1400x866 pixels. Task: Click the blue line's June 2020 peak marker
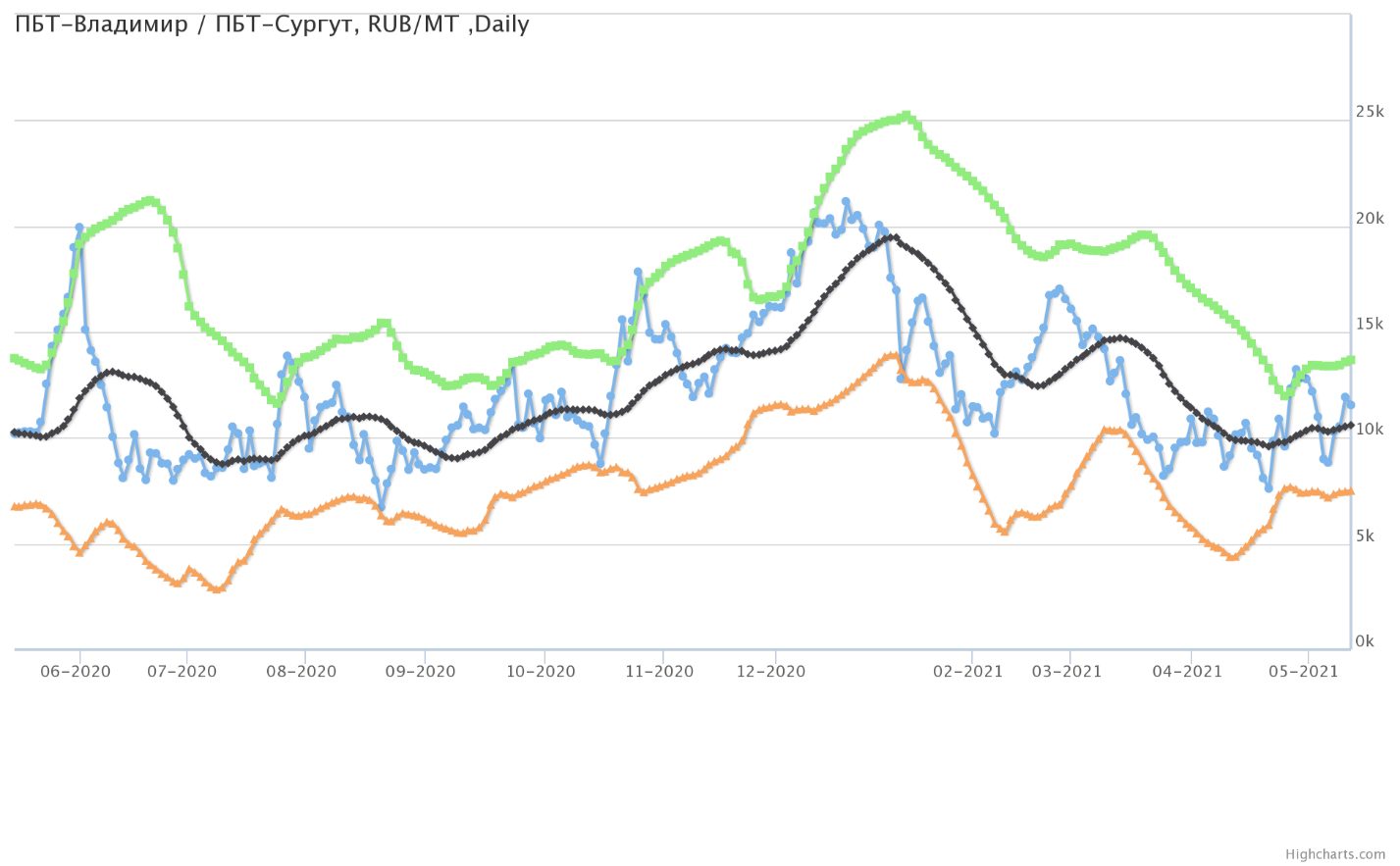(x=79, y=228)
